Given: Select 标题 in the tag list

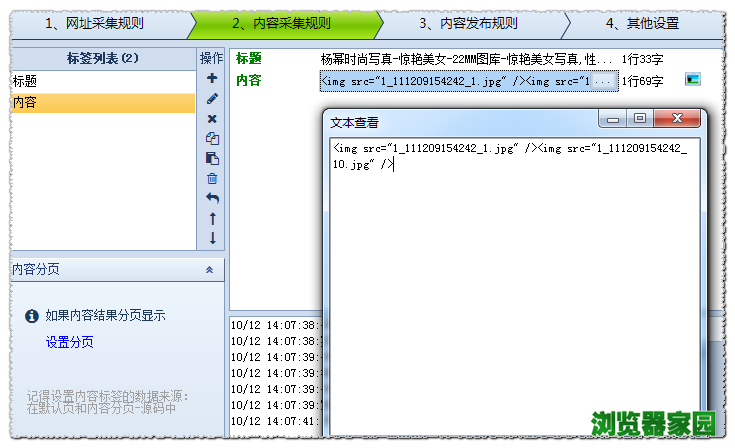Looking at the screenshot, I should tap(100, 81).
